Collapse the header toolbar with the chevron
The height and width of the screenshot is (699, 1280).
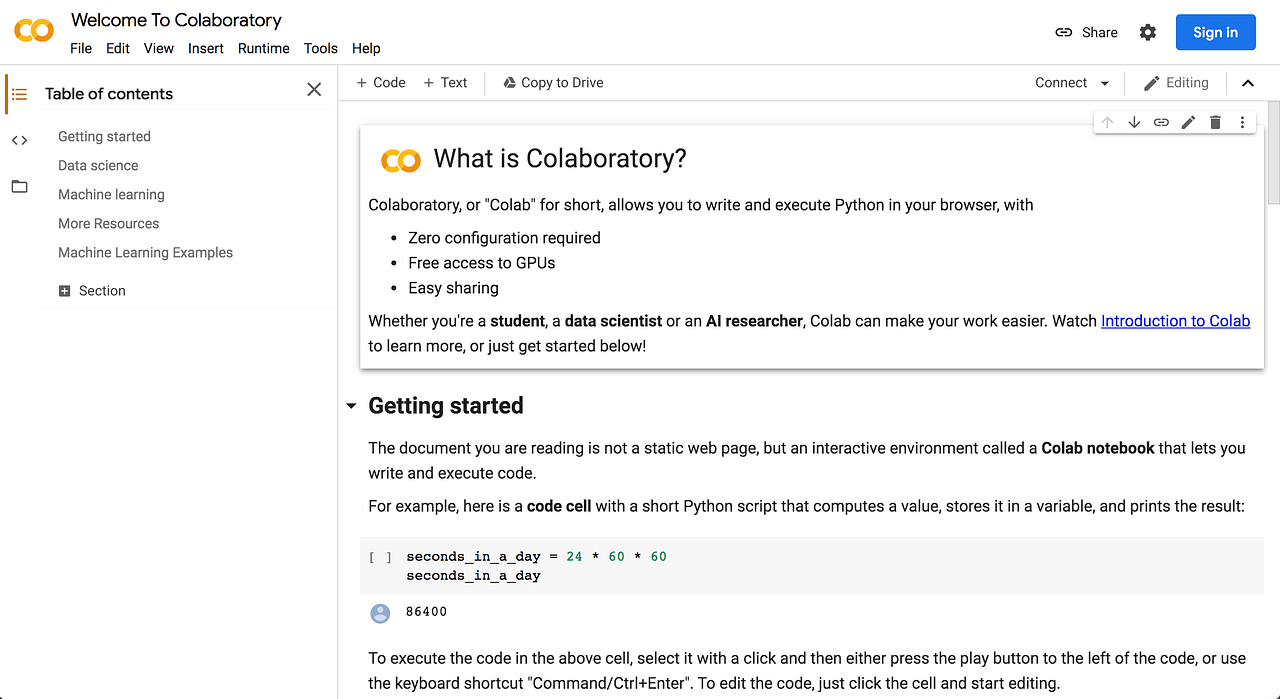point(1247,82)
